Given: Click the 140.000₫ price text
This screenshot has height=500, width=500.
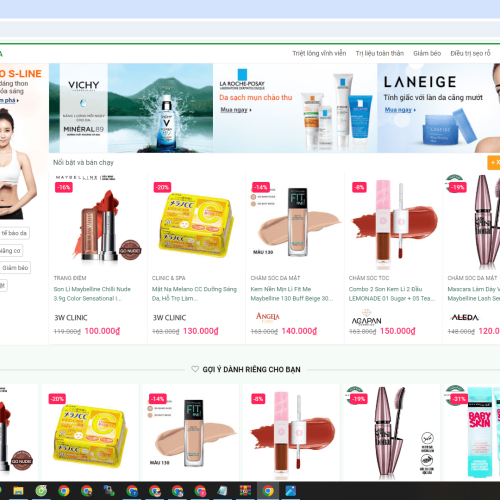Looking at the screenshot, I should (299, 331).
